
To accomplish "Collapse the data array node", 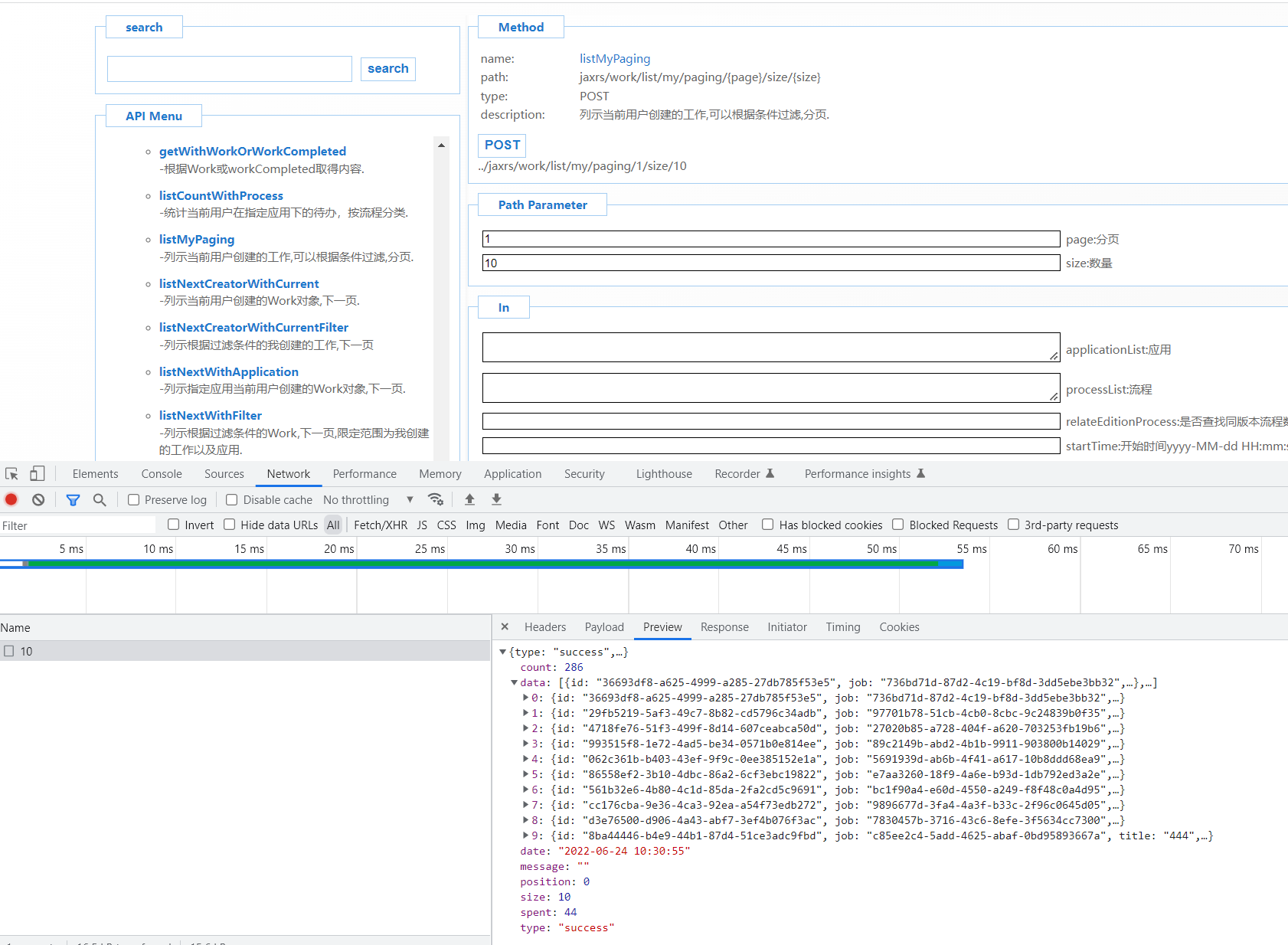I will [515, 682].
